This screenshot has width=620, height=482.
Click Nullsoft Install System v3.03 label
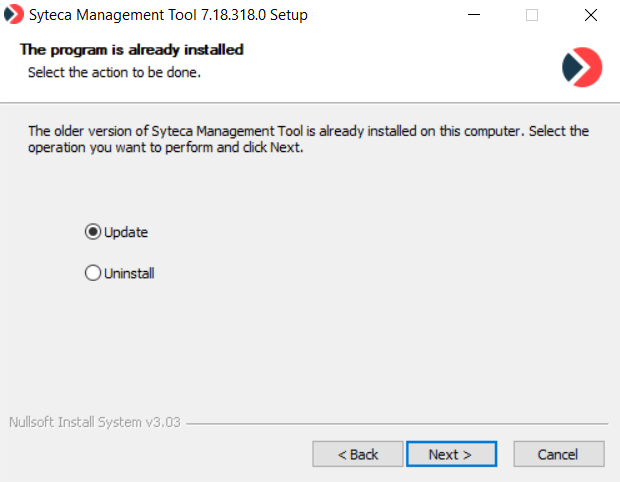click(94, 422)
